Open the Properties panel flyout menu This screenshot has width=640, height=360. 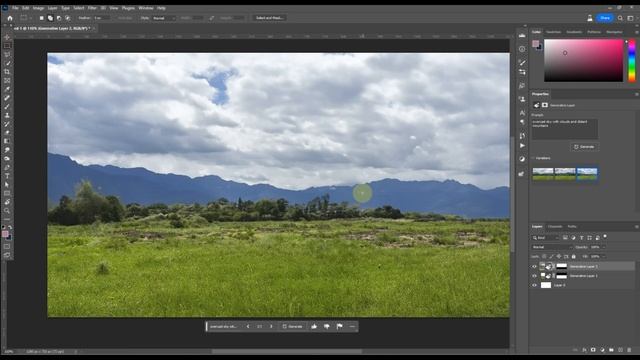tap(636, 94)
